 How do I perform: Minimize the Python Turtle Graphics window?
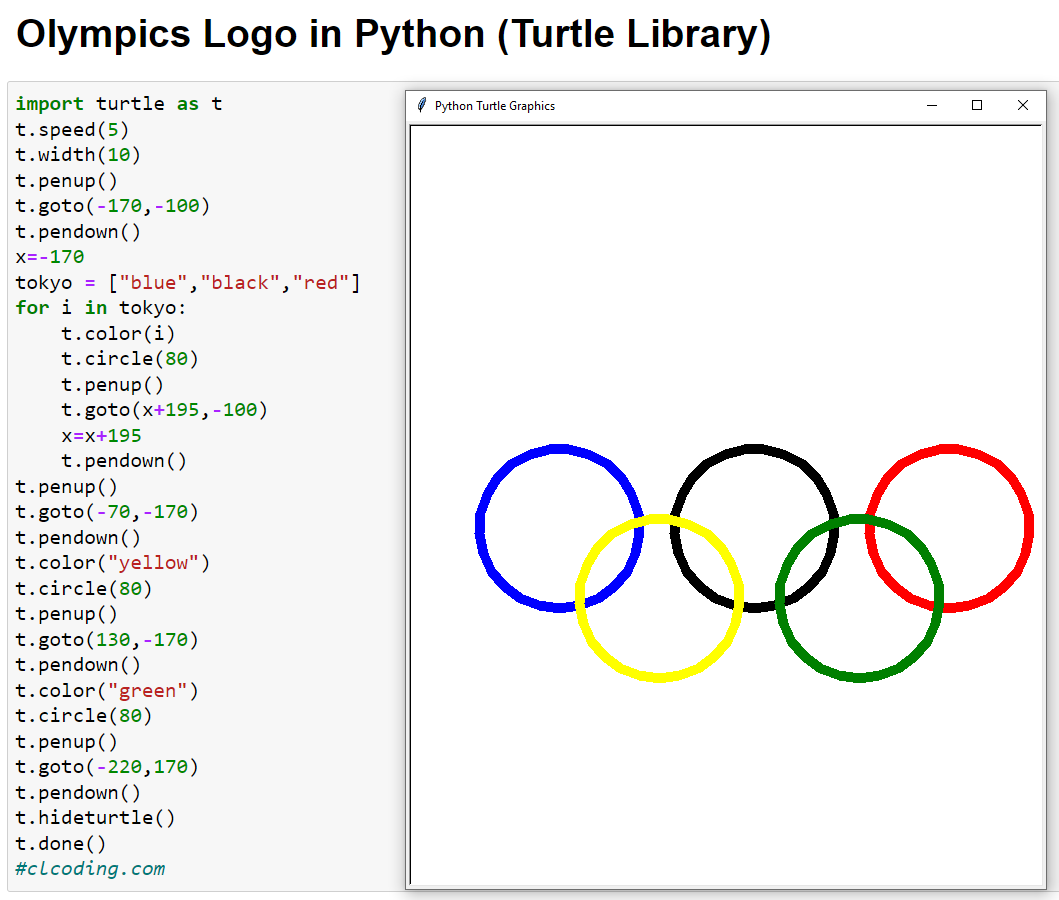tap(932, 105)
